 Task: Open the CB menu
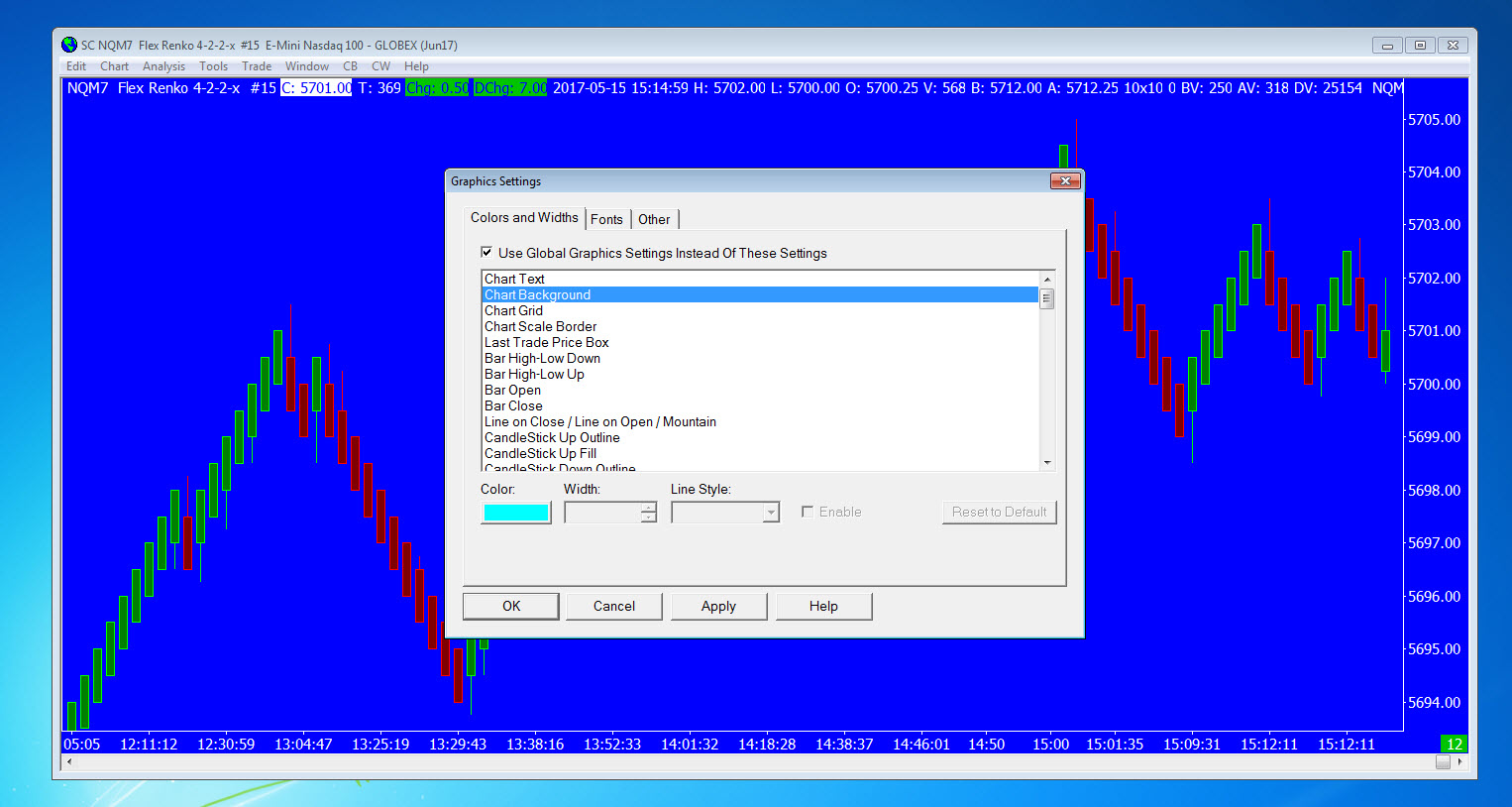point(350,66)
